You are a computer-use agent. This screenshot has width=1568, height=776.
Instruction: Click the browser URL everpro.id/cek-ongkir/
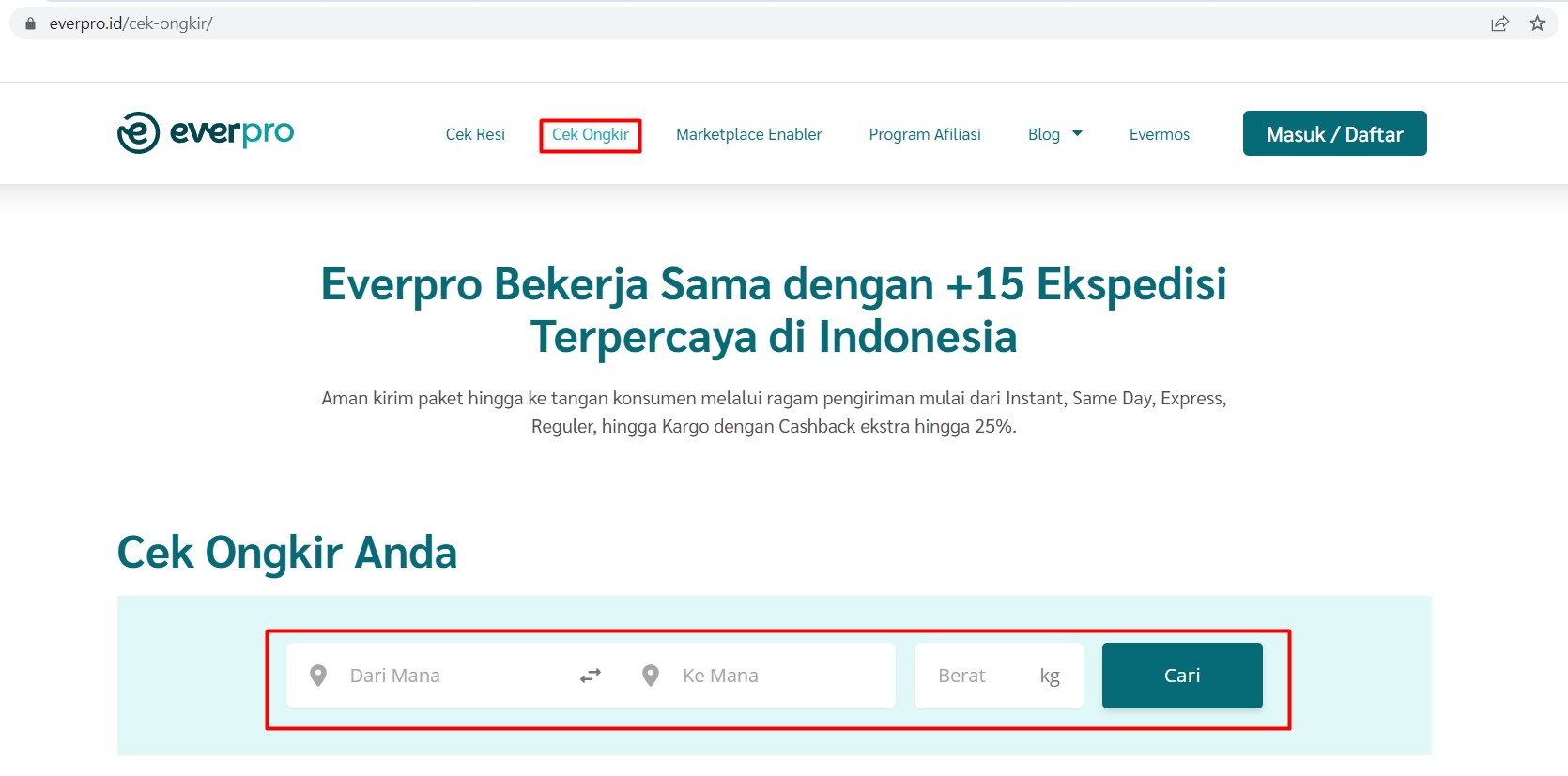(131, 23)
